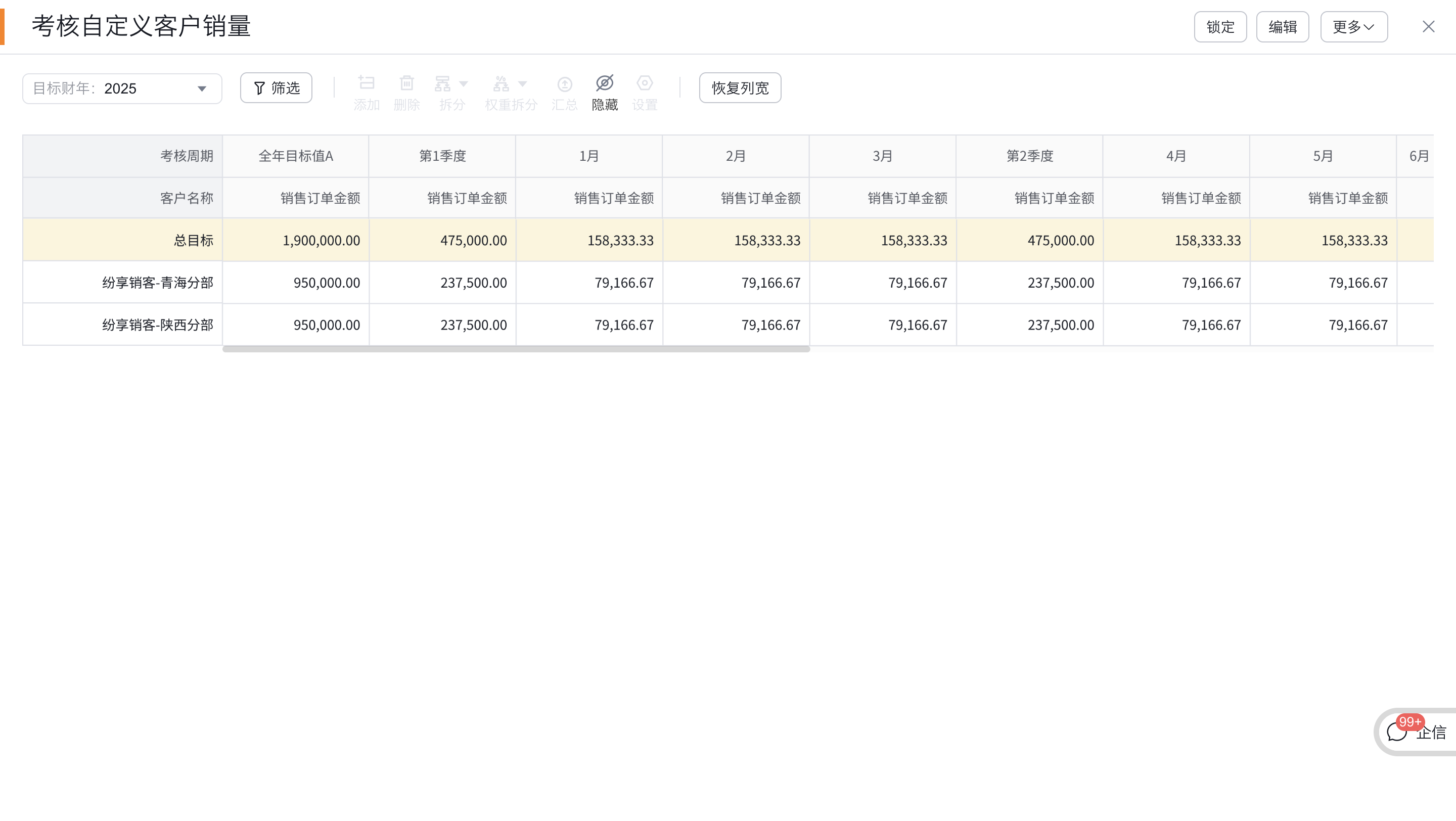Click the 拆分 (split) toolbar icon
Image resolution: width=1456 pixels, height=821 pixels.
click(x=442, y=83)
